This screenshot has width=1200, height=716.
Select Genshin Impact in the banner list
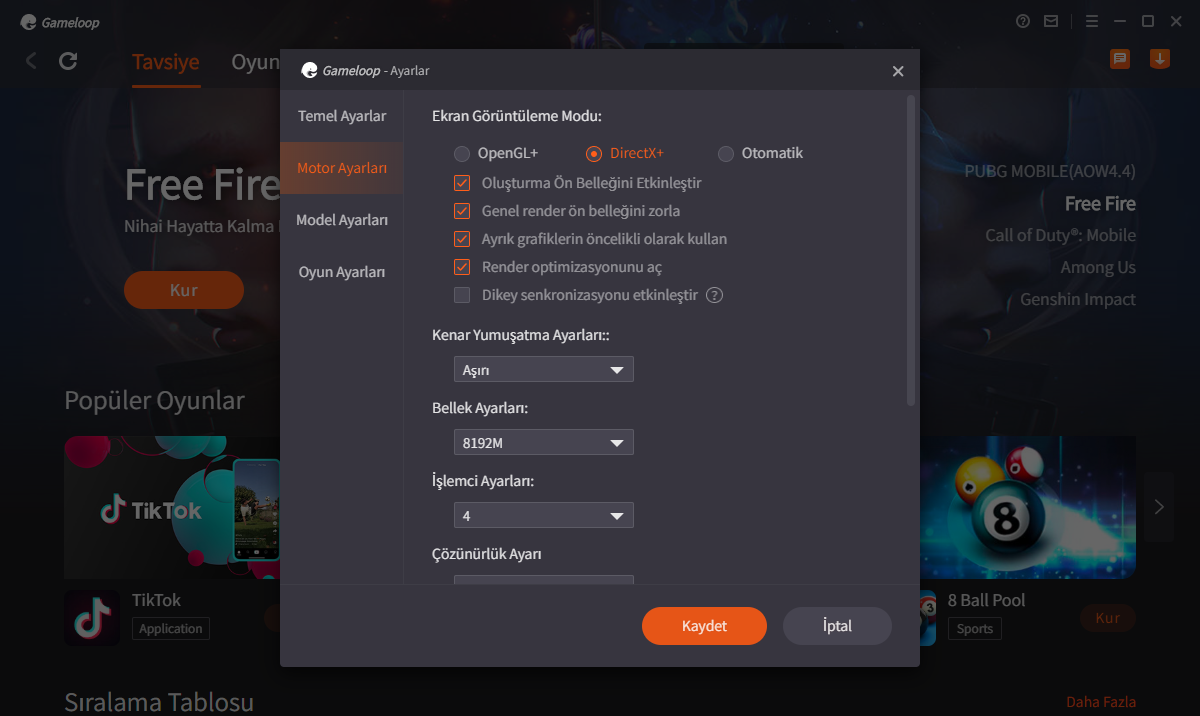pyautogui.click(x=1078, y=299)
